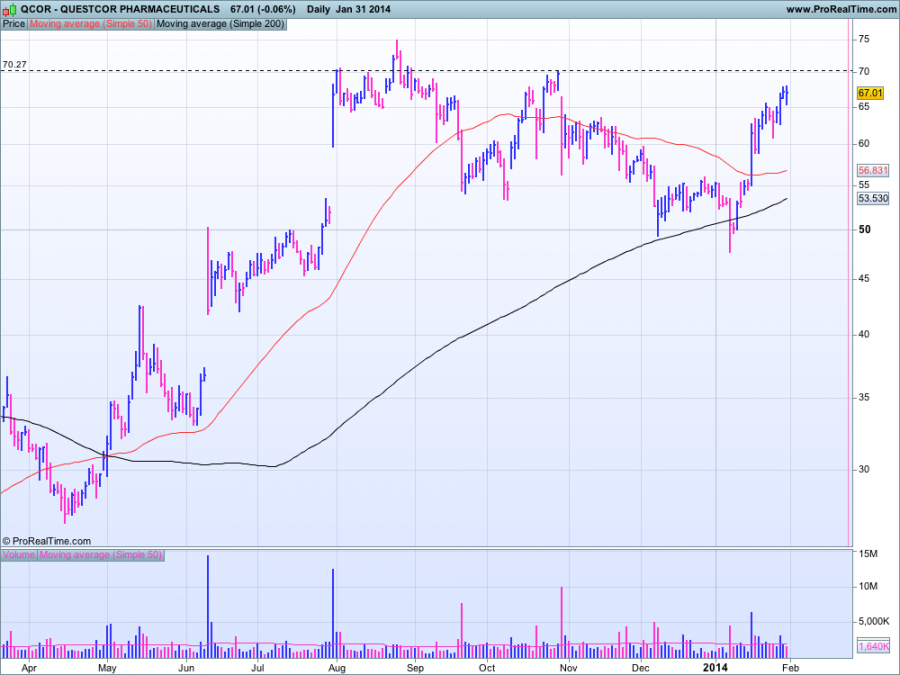This screenshot has width=900, height=675.
Task: Click the Volume legend label
Action: click(x=19, y=555)
